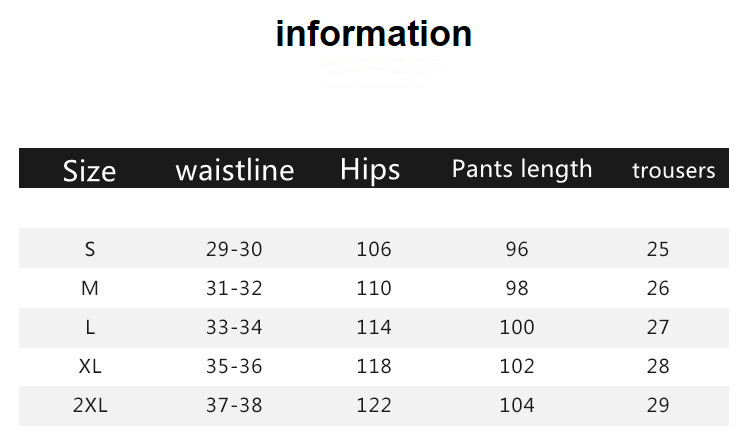This screenshot has height=439, width=750.
Task: Click the waistline column header
Action: [234, 170]
